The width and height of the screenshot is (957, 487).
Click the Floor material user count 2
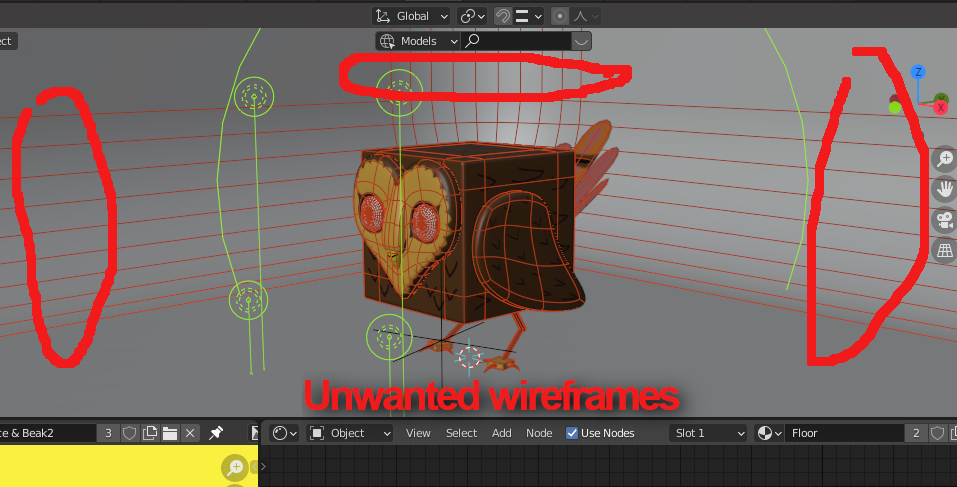point(915,433)
